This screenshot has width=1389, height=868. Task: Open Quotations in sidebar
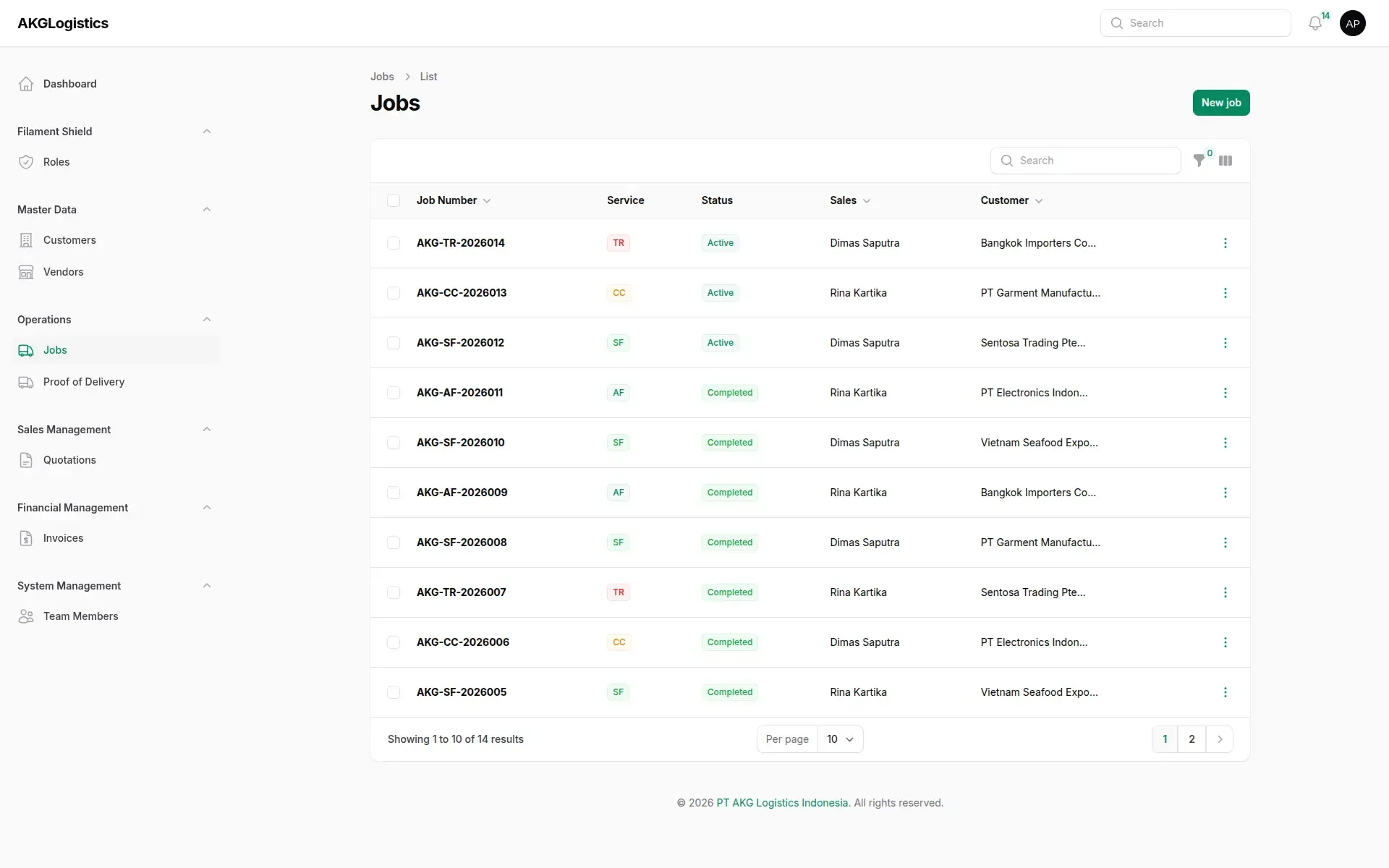(x=116, y=460)
